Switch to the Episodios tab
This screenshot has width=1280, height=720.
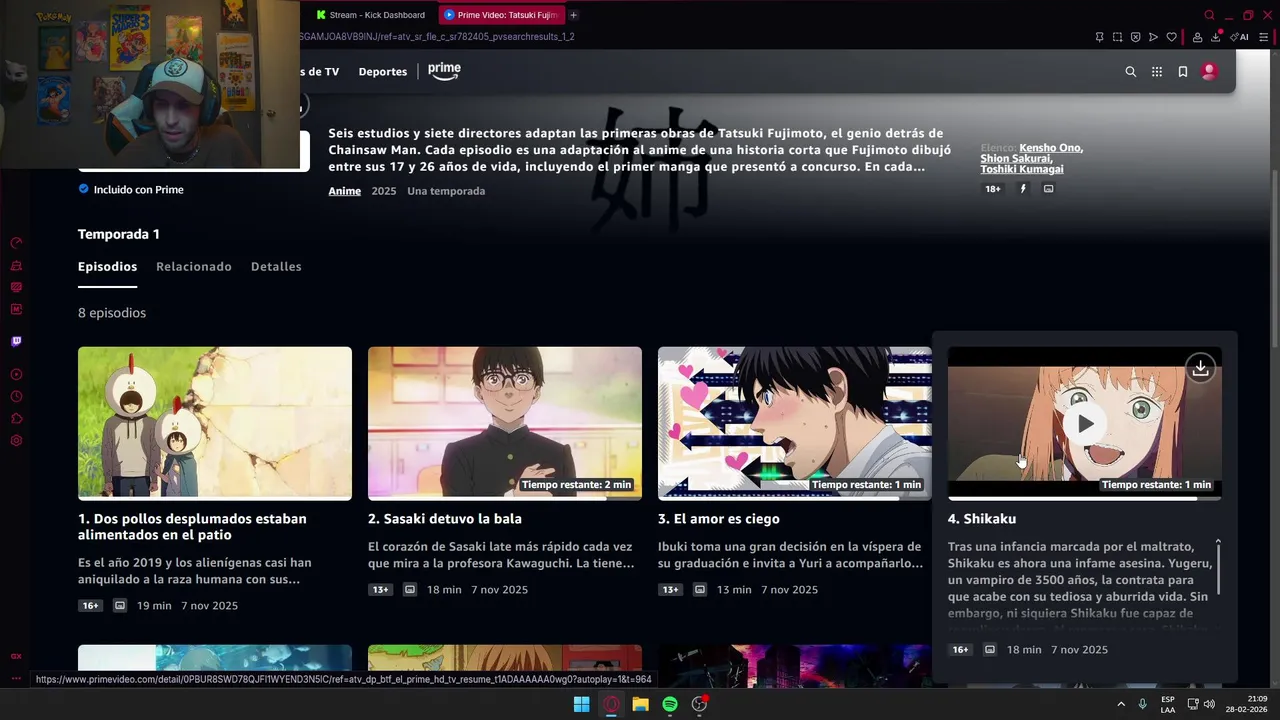pyautogui.click(x=107, y=267)
